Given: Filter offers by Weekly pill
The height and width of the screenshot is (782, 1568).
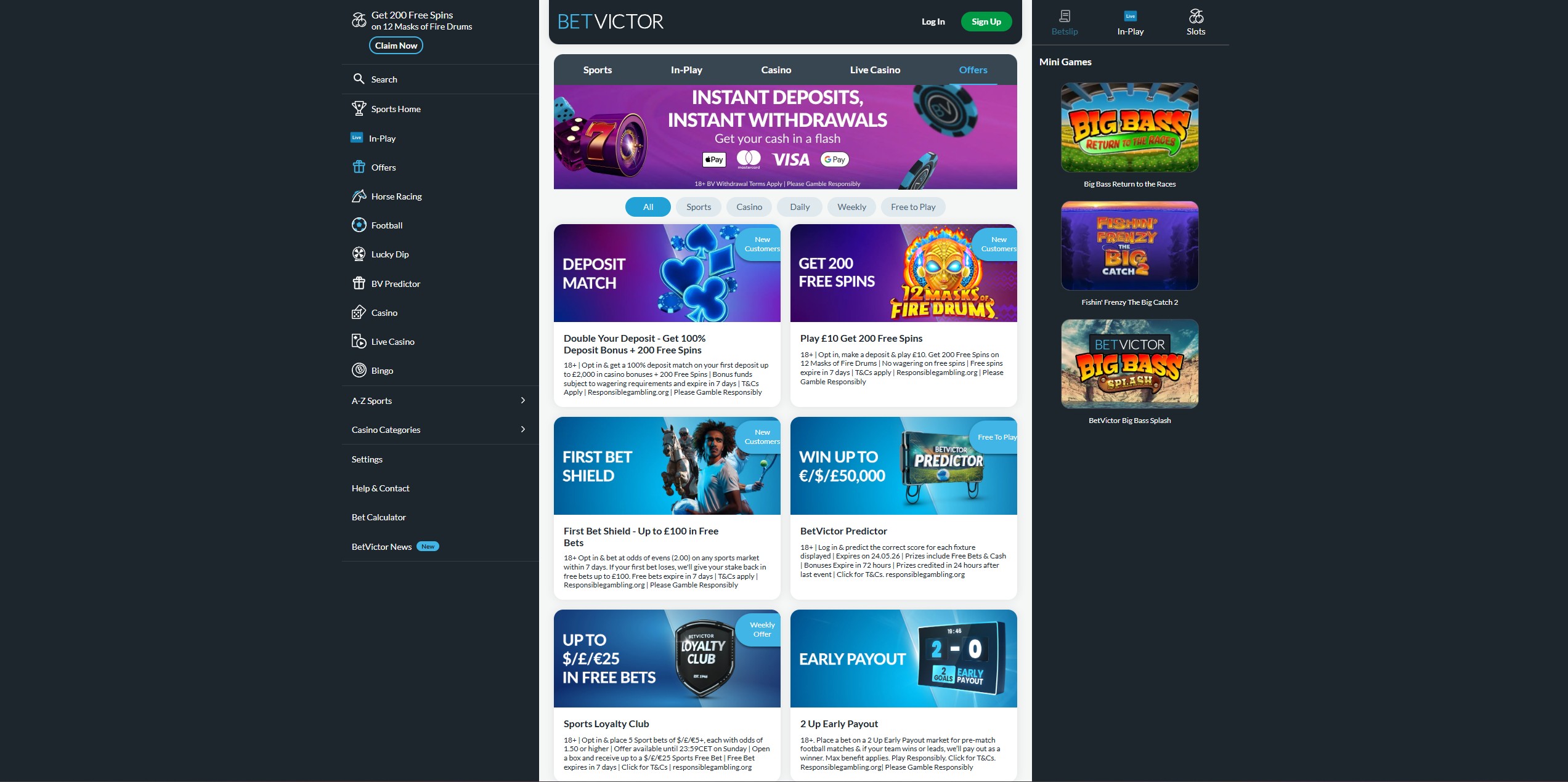Looking at the screenshot, I should click(851, 207).
